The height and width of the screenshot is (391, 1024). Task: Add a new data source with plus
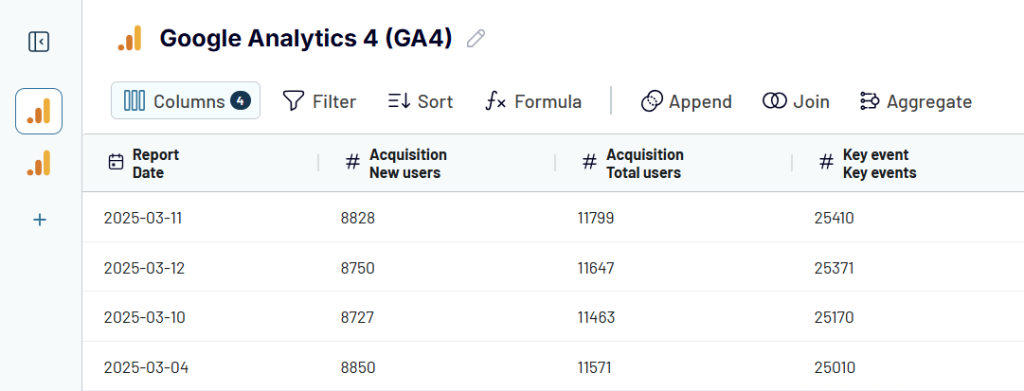[39, 220]
